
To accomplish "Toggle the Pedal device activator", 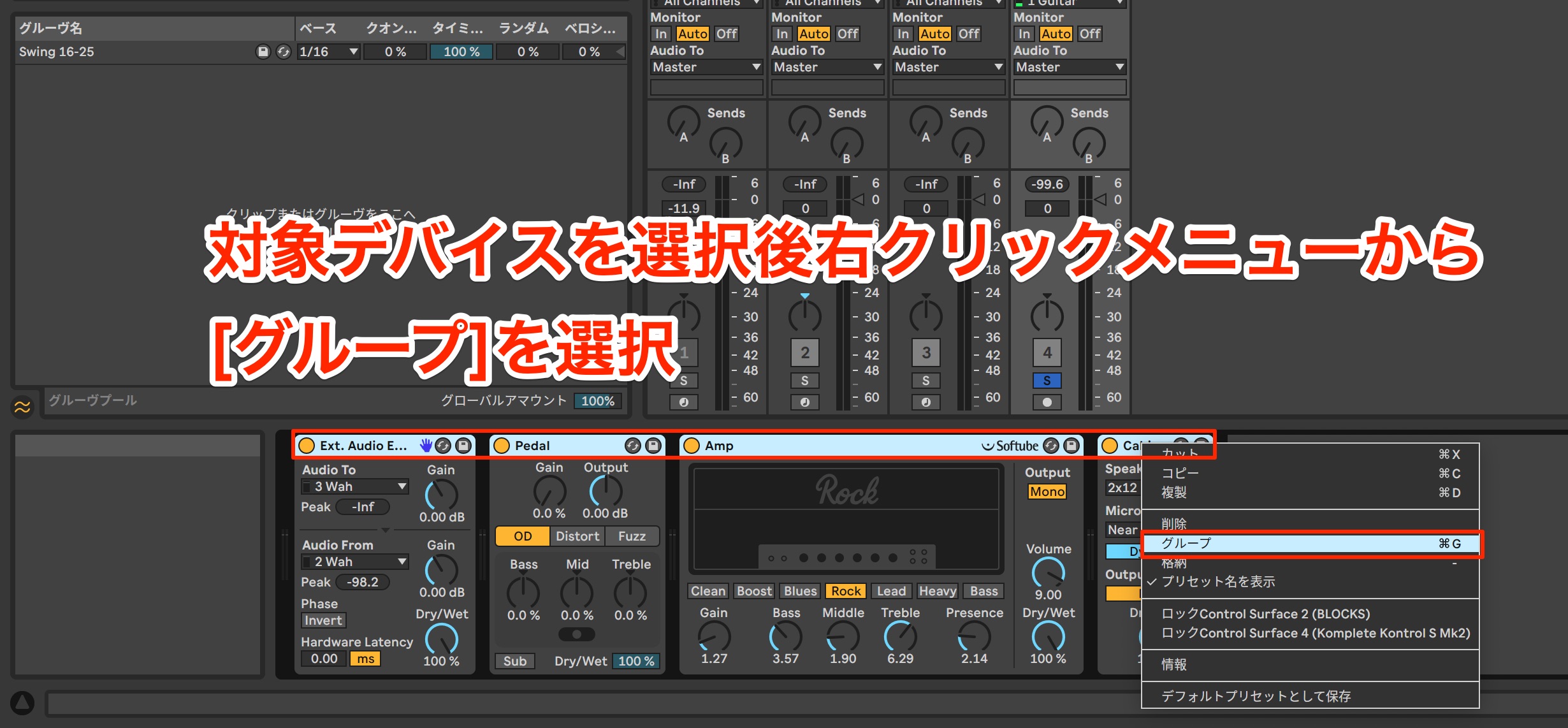I will tap(502, 446).
